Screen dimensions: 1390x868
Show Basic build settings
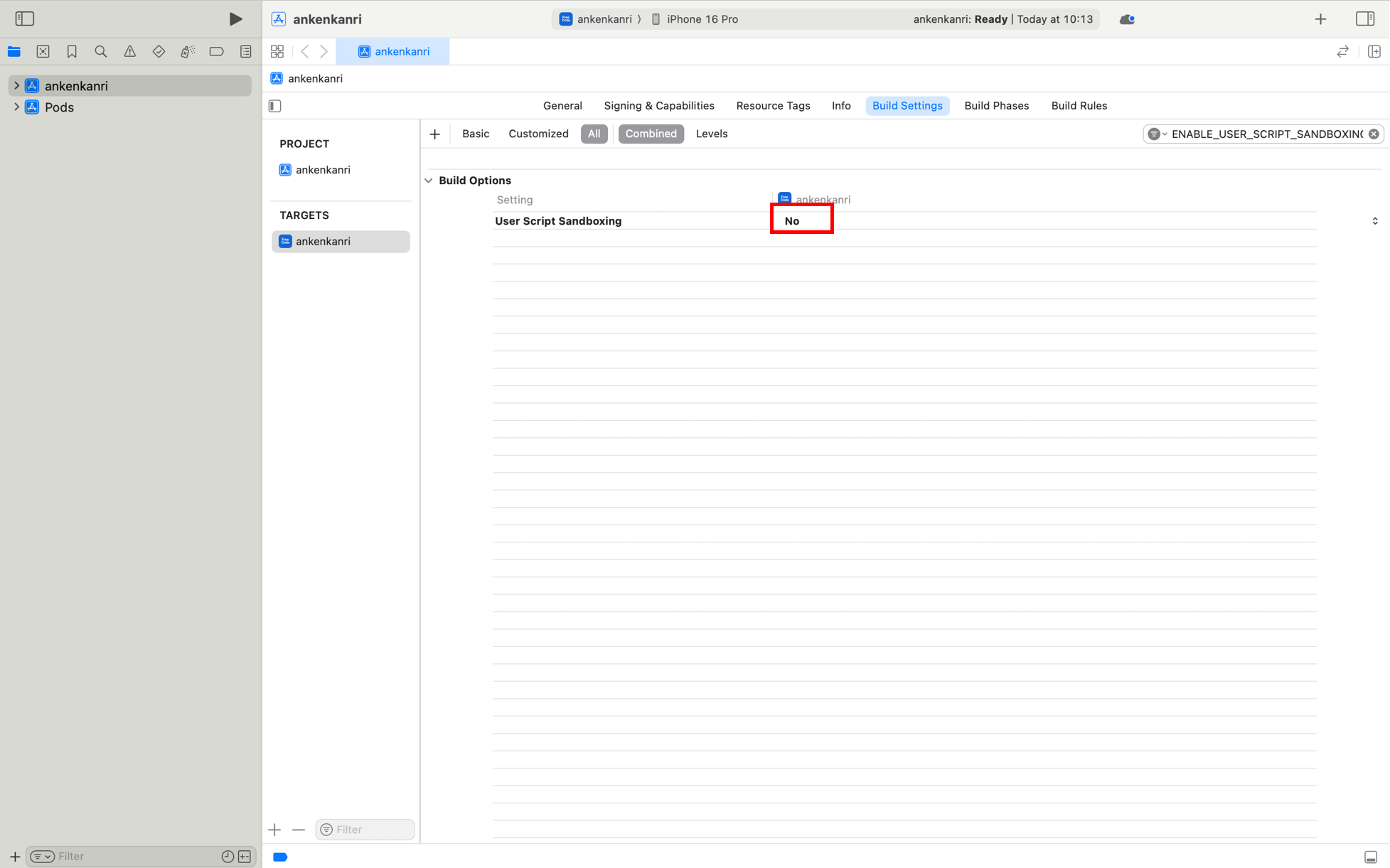[476, 134]
